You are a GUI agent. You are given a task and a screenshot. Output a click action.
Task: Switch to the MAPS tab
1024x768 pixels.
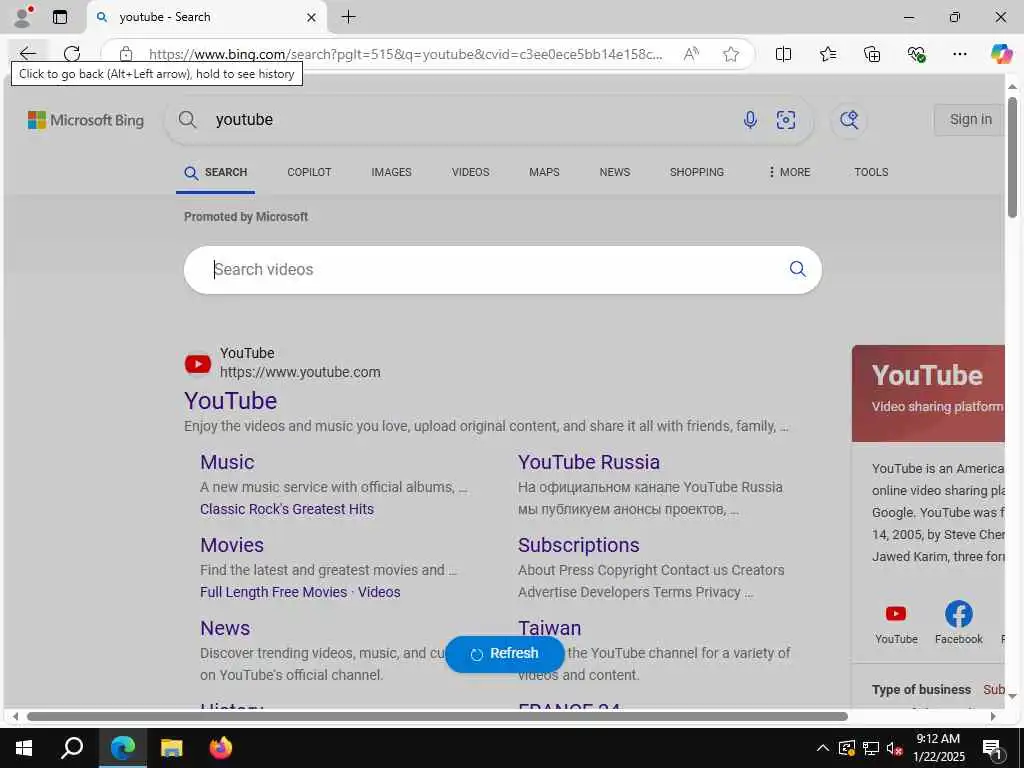544,172
